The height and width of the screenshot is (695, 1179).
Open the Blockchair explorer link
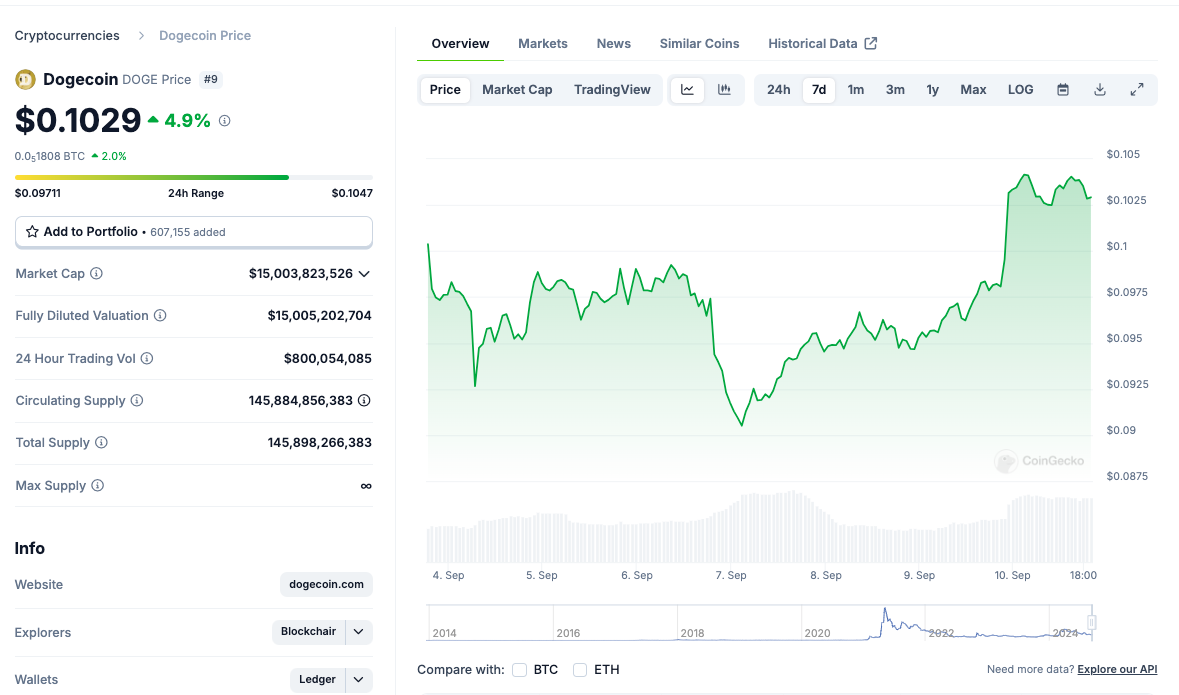point(308,632)
